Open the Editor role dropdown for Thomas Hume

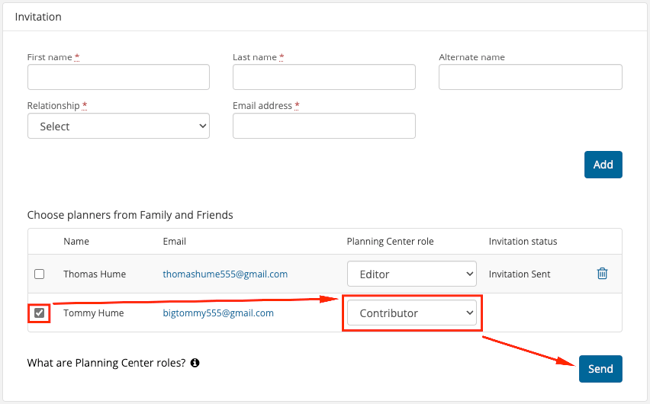412,274
